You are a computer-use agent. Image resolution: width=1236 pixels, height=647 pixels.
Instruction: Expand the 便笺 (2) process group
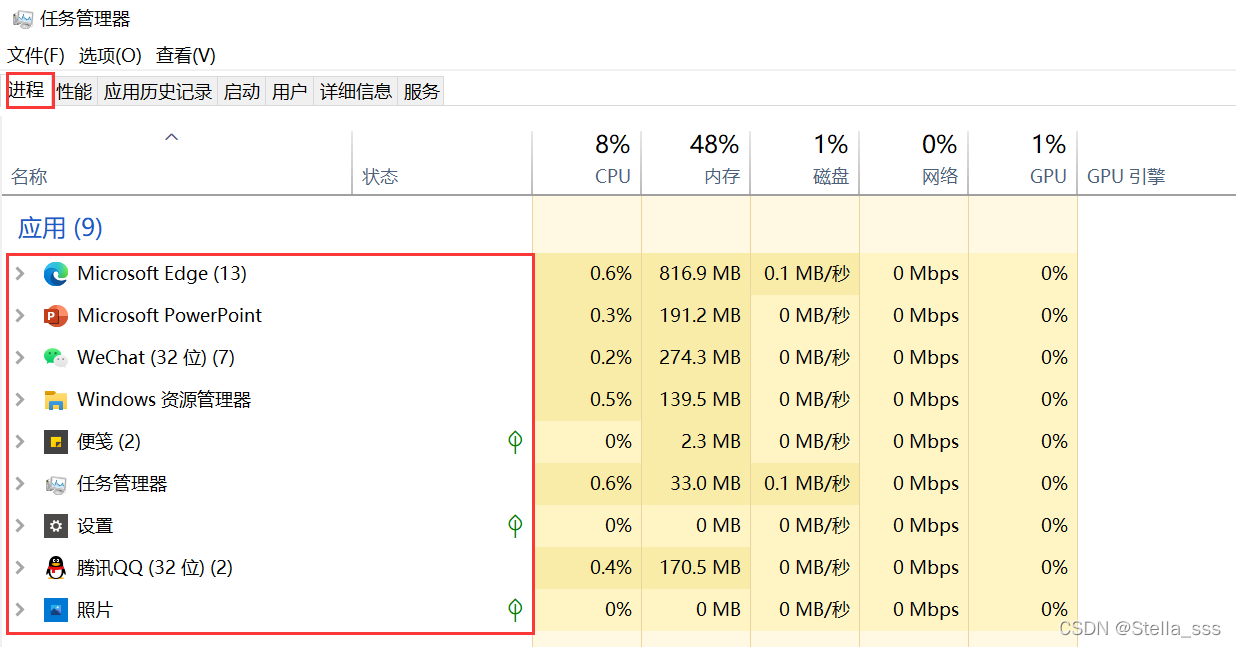coord(20,442)
